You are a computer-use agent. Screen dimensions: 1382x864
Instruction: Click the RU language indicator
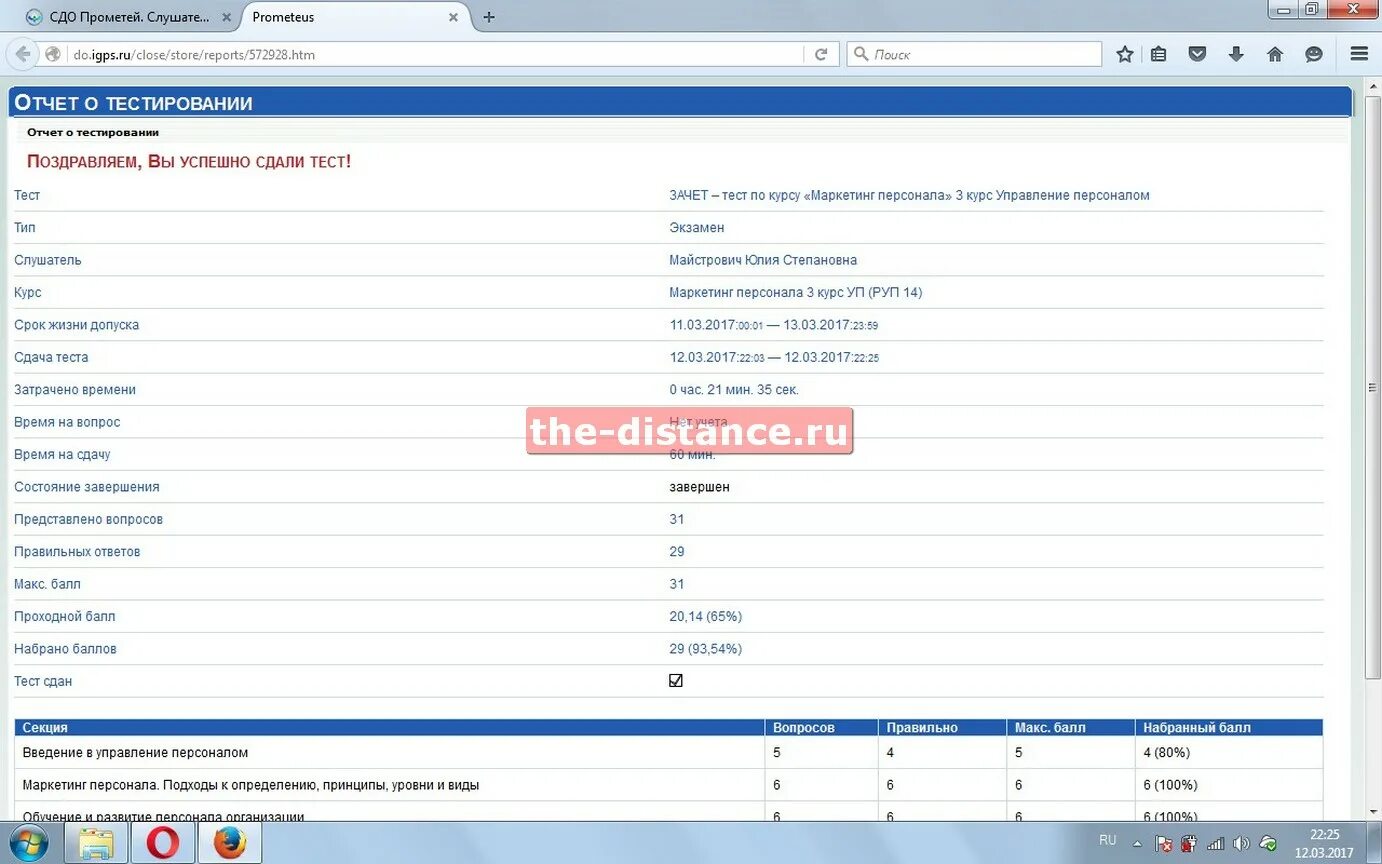pos(1108,841)
